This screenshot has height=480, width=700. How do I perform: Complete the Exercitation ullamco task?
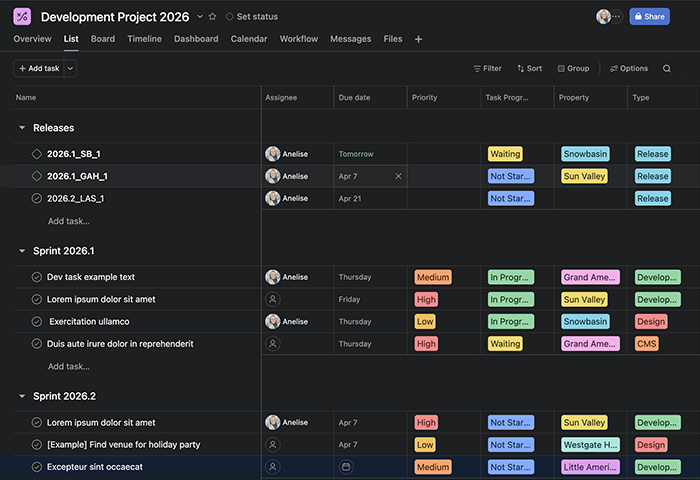37,322
